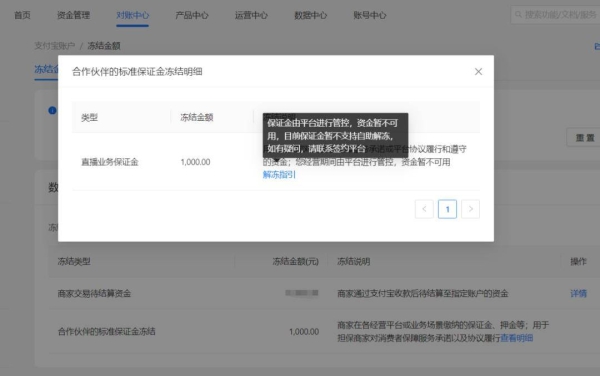Screen dimensions: 600x376
Task: Switch to 对账中心 menu tab
Action: (x=132, y=15)
